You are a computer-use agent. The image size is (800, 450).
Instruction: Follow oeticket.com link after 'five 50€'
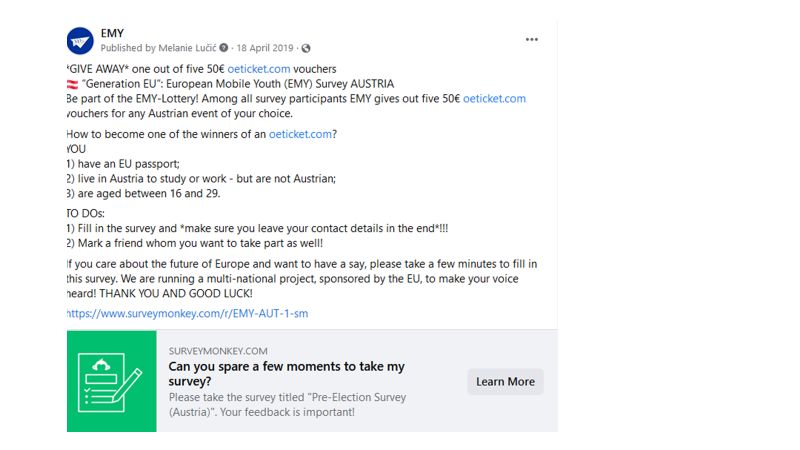point(494,98)
